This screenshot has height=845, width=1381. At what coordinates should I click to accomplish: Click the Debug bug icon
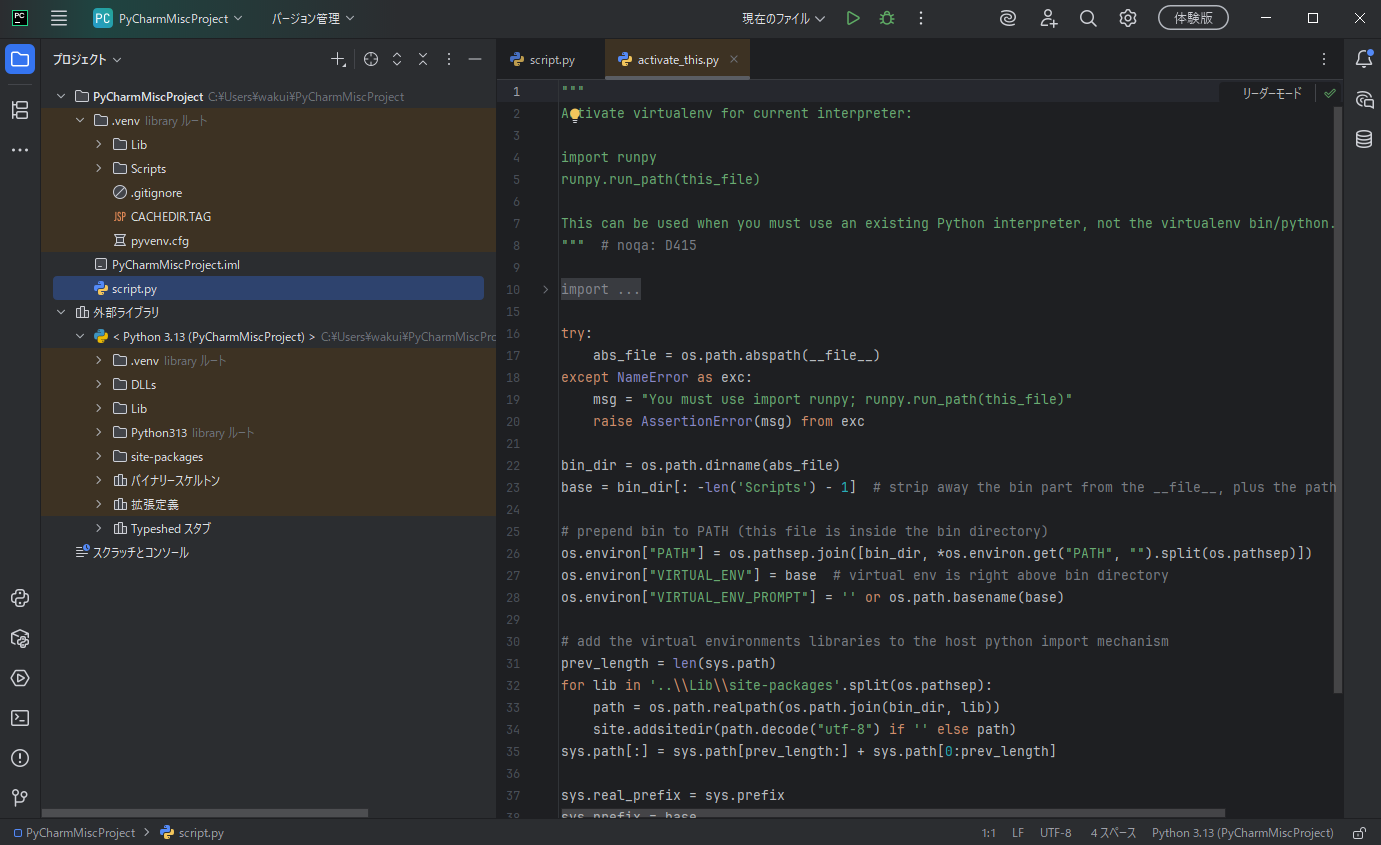point(886,18)
